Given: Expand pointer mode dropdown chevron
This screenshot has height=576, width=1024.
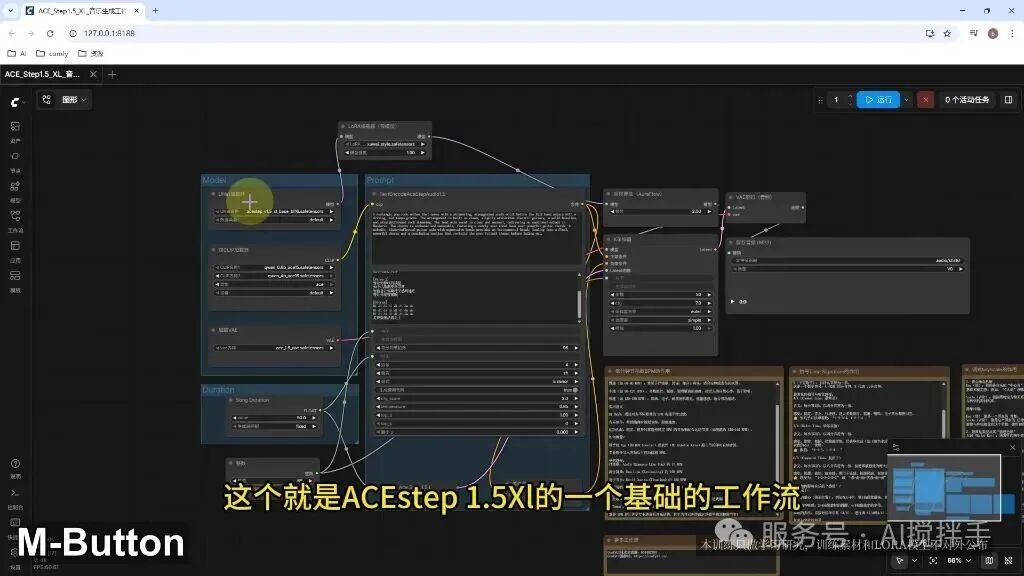Looking at the screenshot, I should (x=914, y=560).
